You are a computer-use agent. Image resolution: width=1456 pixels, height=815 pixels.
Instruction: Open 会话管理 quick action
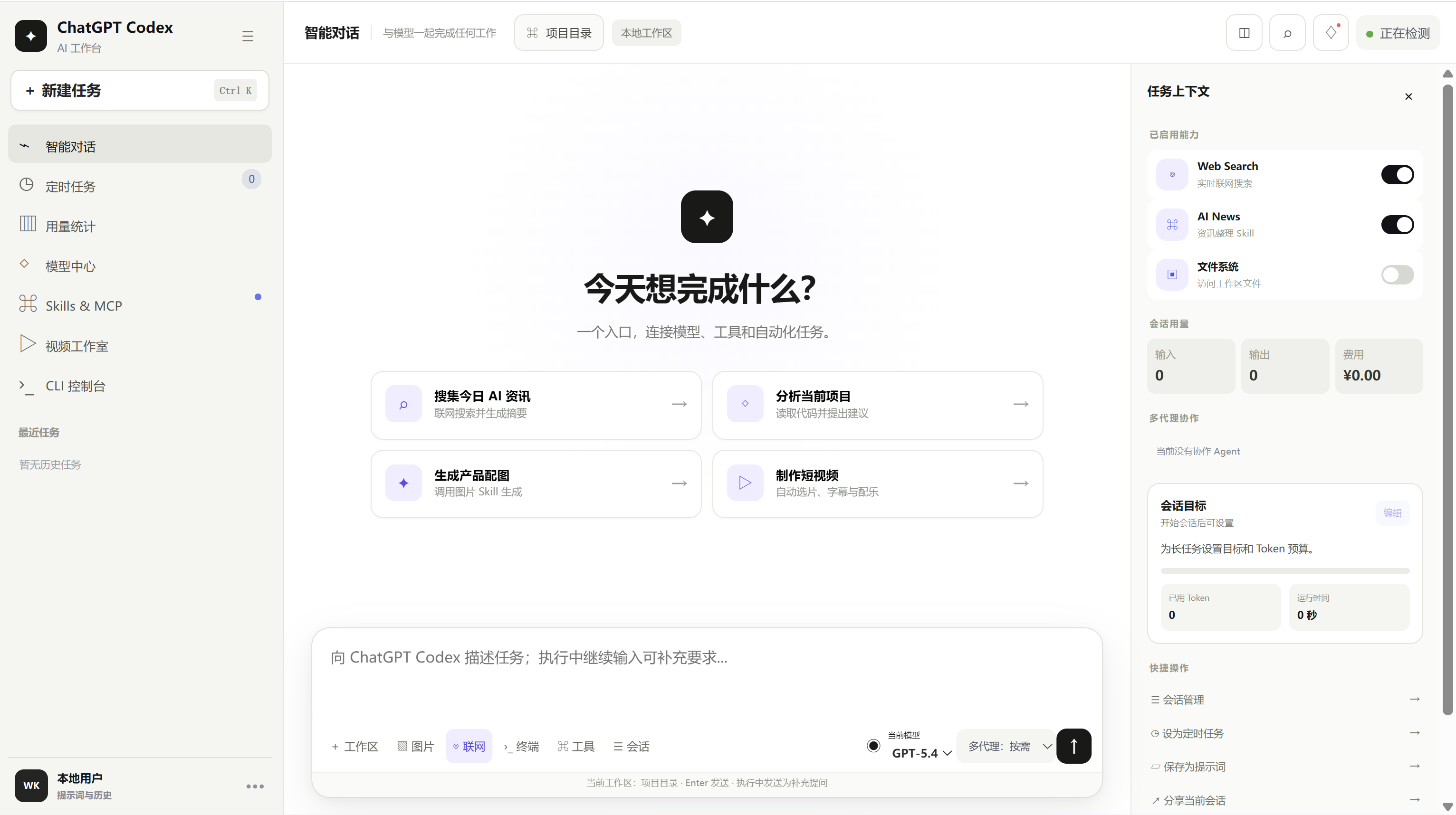point(1285,700)
